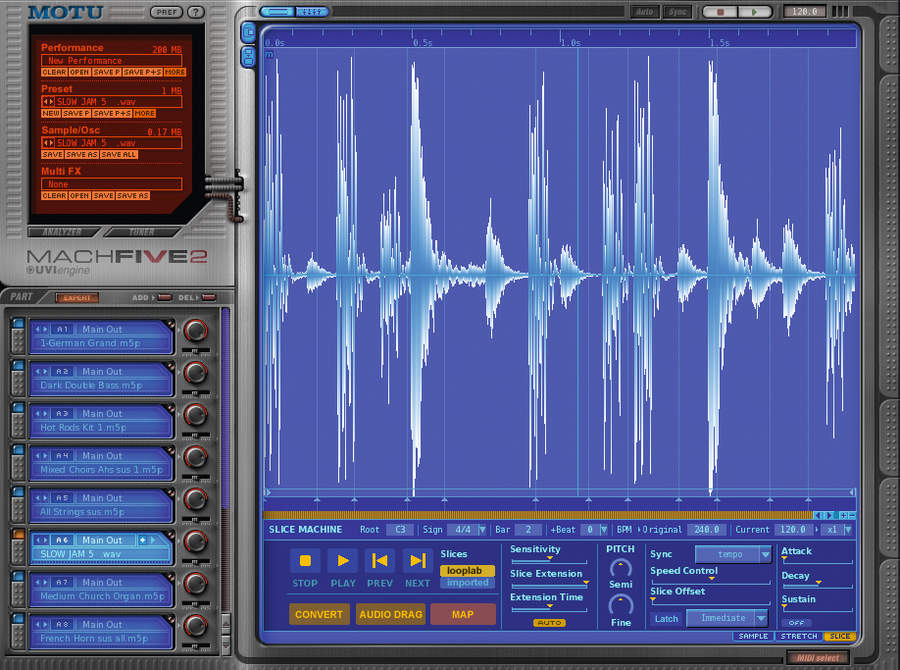The image size is (900, 670).
Task: Open the Sync tempo dropdown
Action: tap(733, 554)
